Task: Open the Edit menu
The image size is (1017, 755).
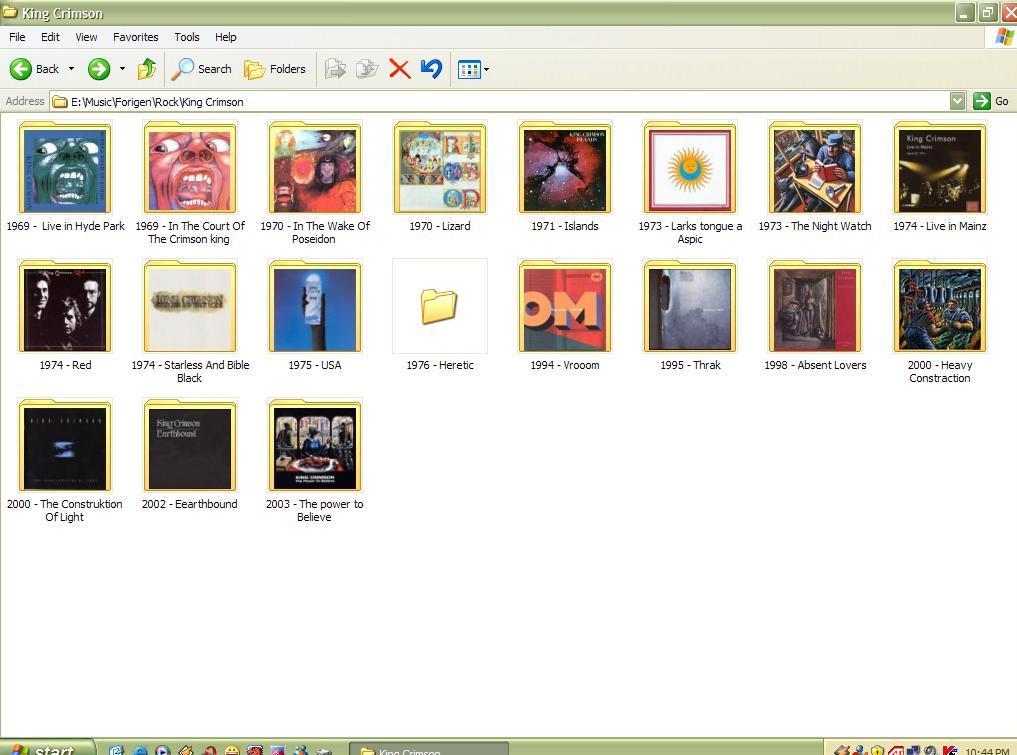Action: [x=50, y=37]
